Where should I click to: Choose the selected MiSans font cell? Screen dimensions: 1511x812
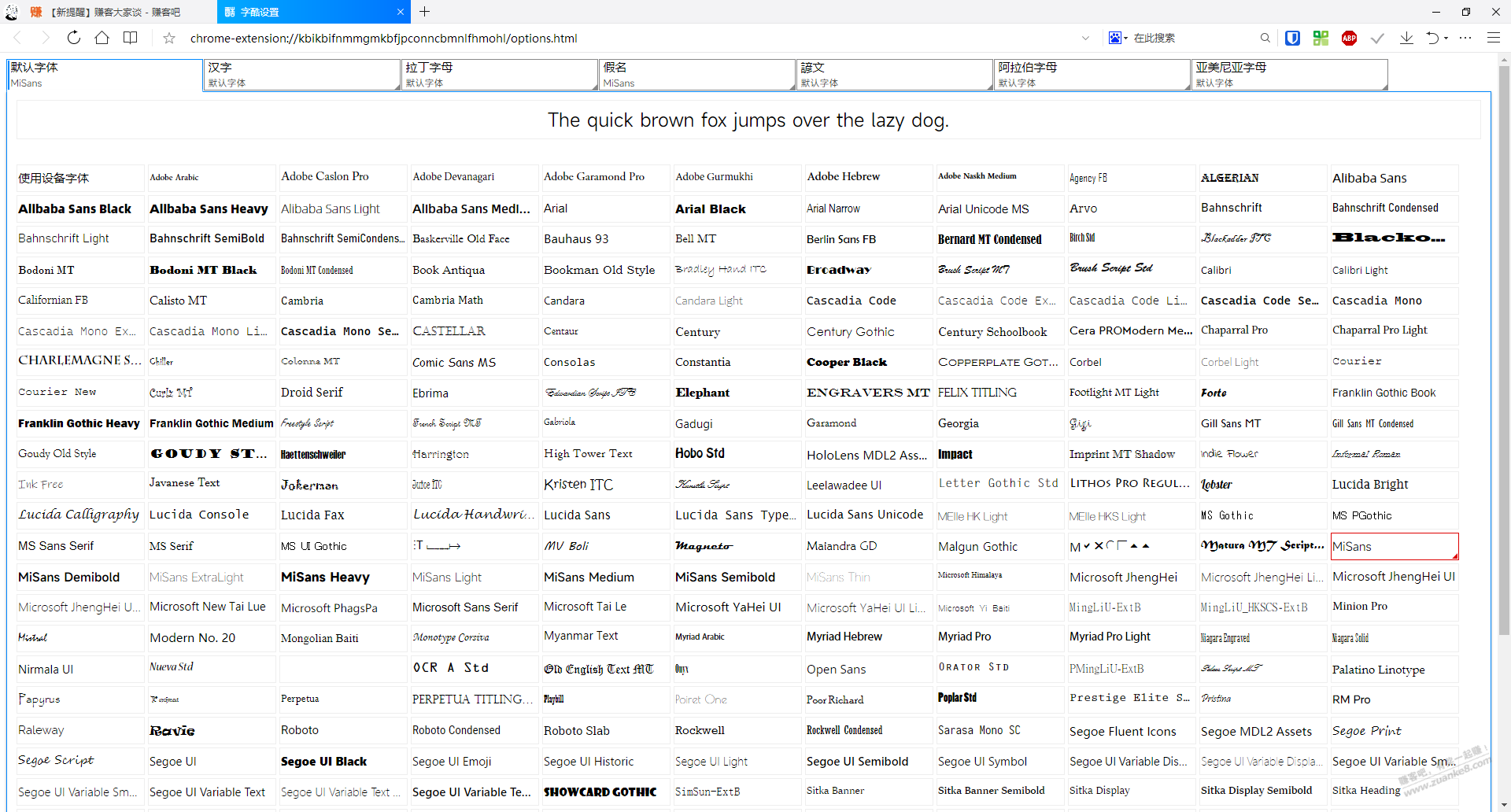(1394, 546)
